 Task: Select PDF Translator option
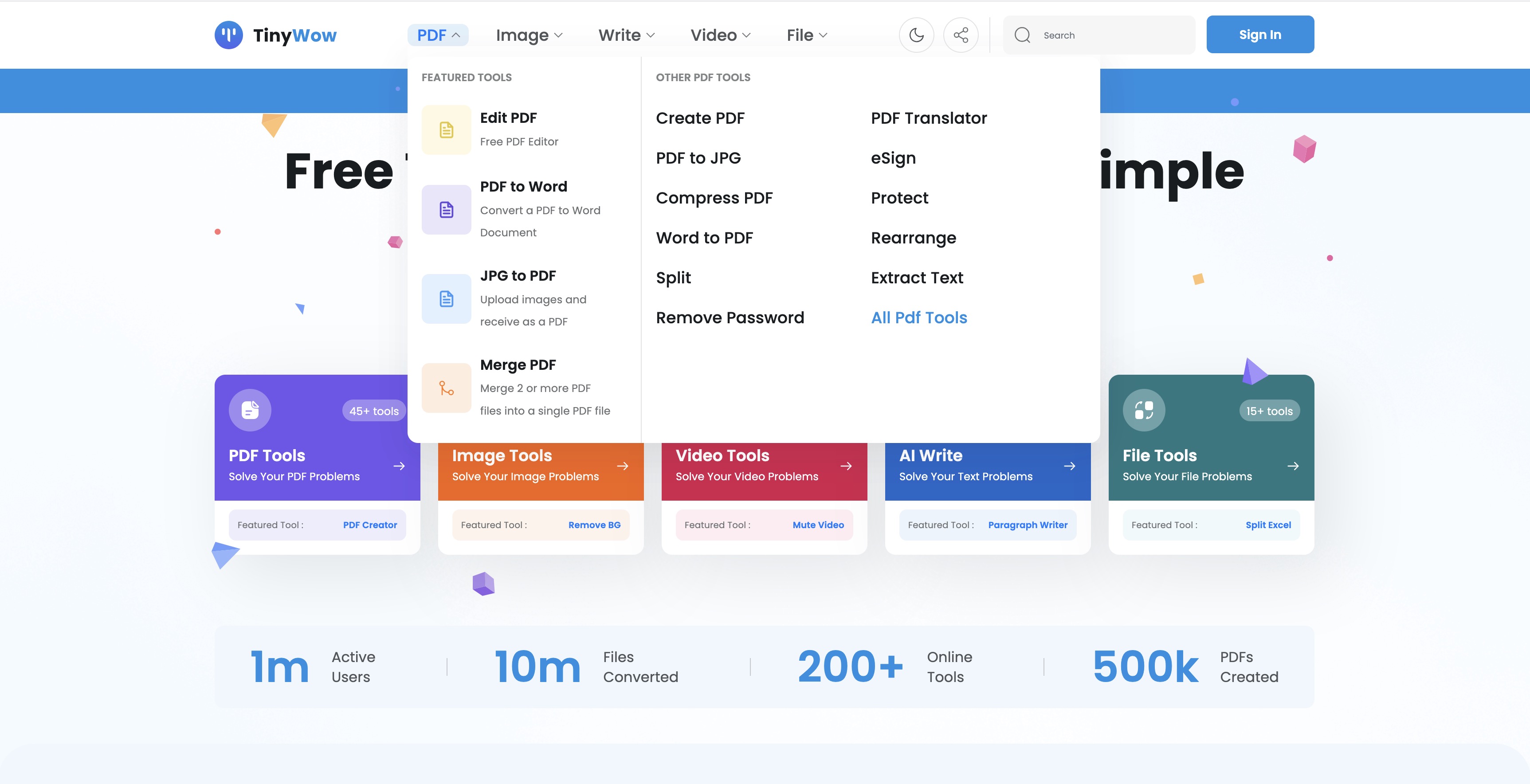[x=929, y=118]
